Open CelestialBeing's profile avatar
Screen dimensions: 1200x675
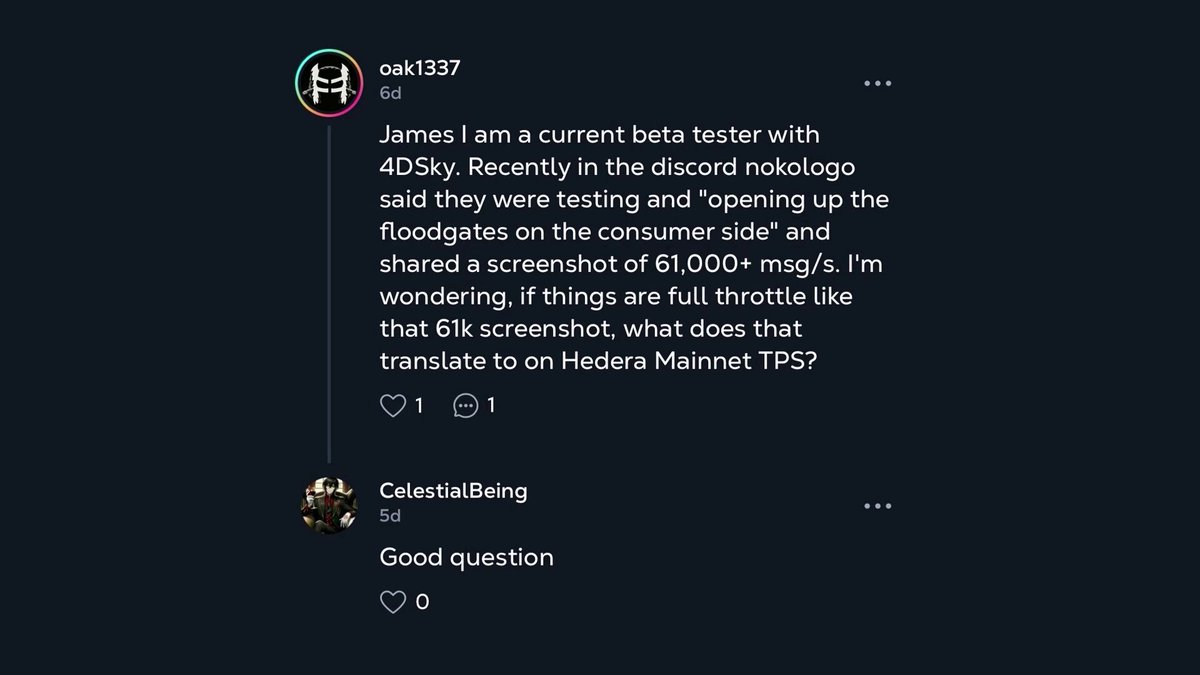[328, 505]
